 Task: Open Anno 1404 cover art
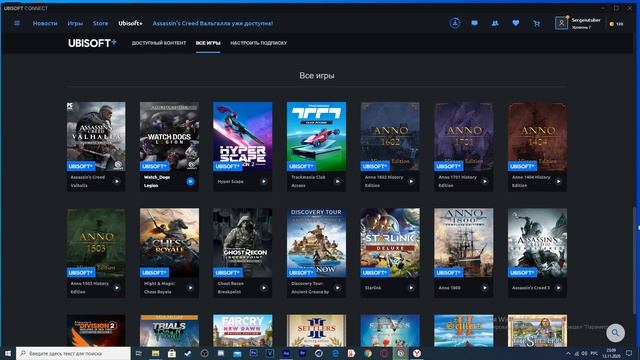pyautogui.click(x=537, y=136)
